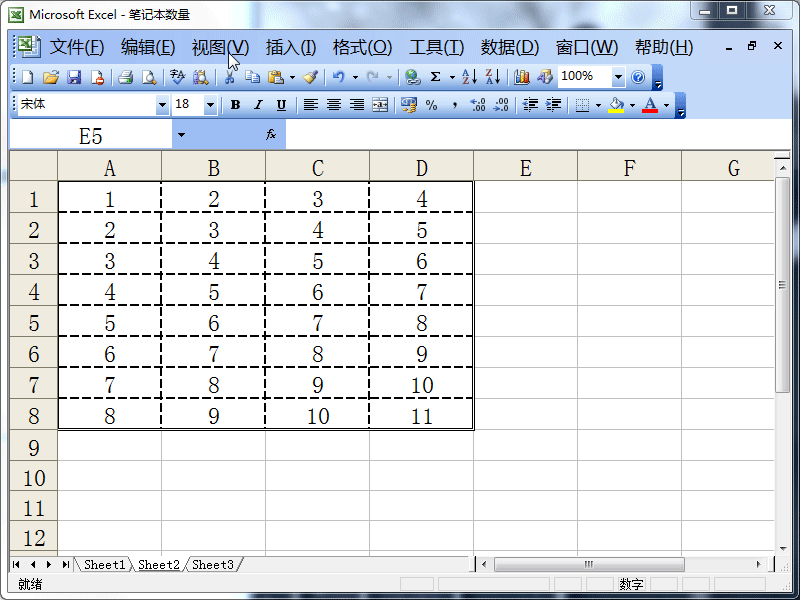Click Decrease Decimal icon
The height and width of the screenshot is (600, 800).
coord(502,105)
